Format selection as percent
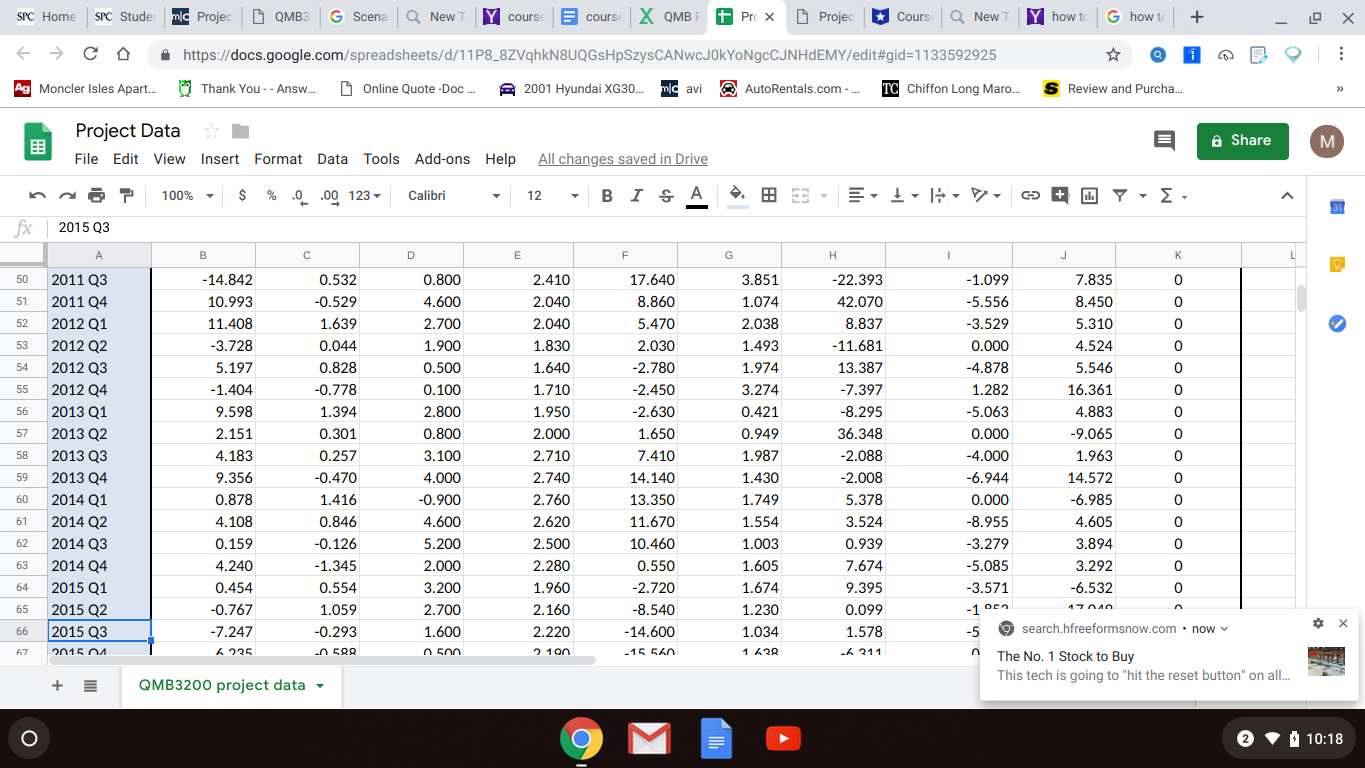Viewport: 1365px width, 768px height. pos(271,196)
